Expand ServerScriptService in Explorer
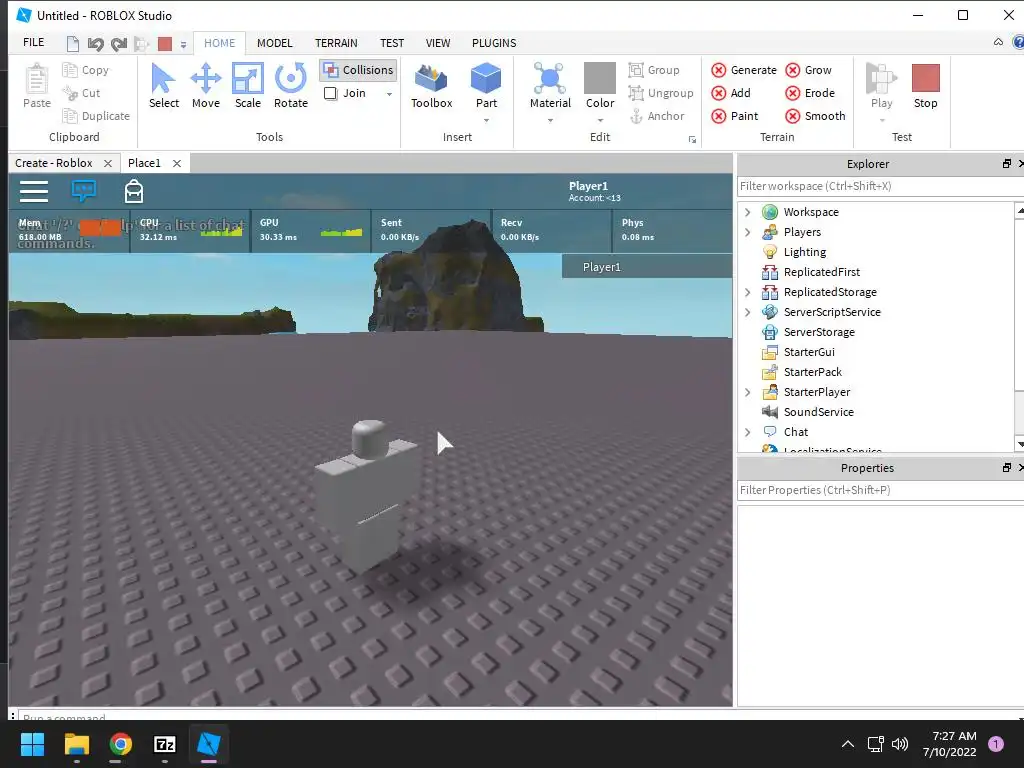 tap(748, 312)
